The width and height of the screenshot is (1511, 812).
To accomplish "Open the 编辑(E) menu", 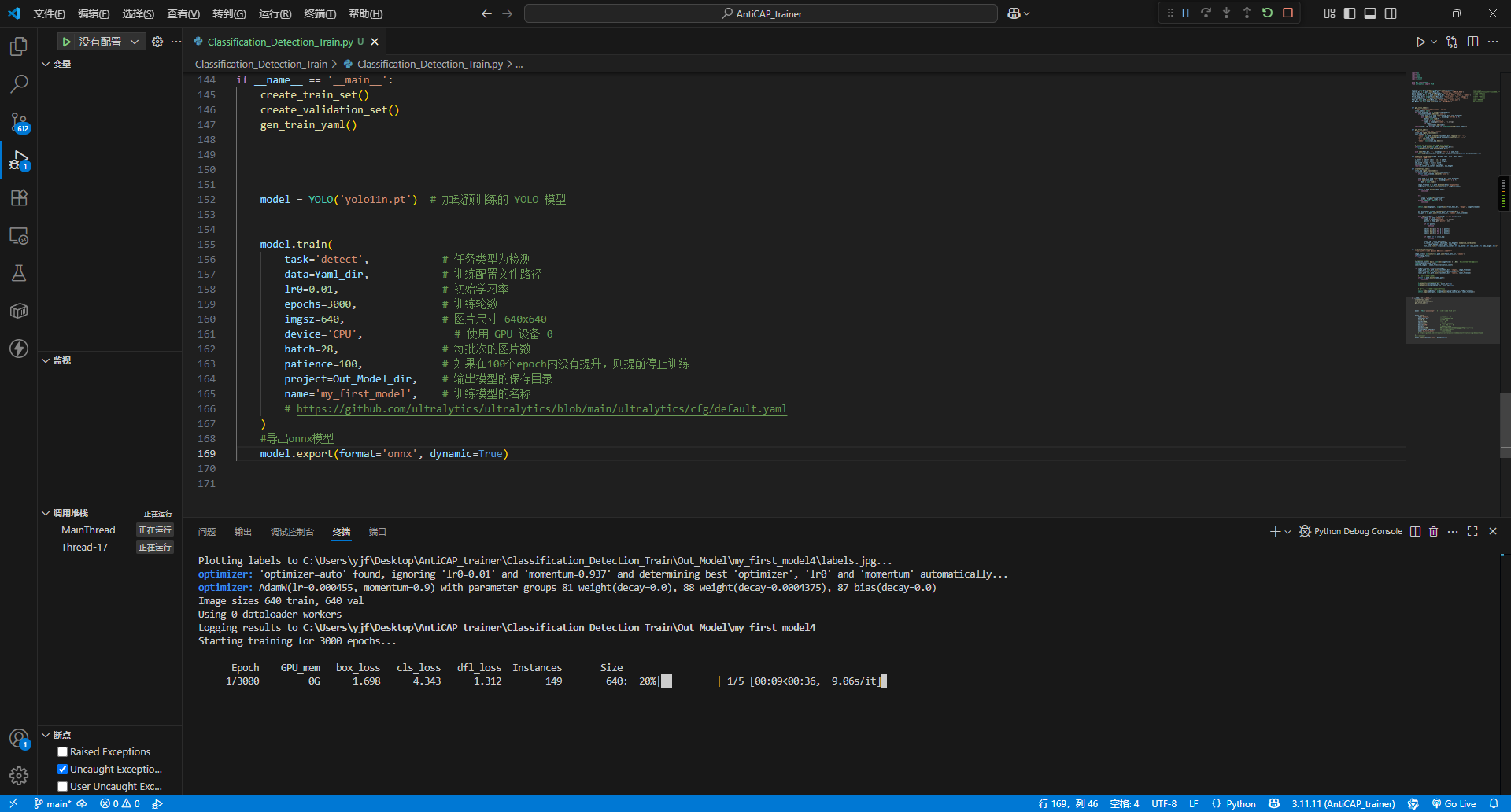I will [x=94, y=13].
